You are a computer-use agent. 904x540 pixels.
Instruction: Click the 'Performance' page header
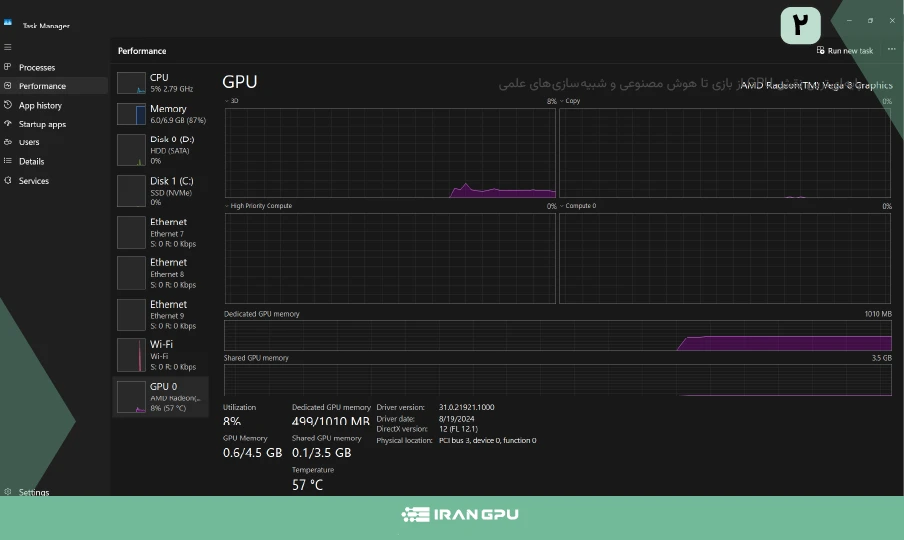pyautogui.click(x=142, y=51)
